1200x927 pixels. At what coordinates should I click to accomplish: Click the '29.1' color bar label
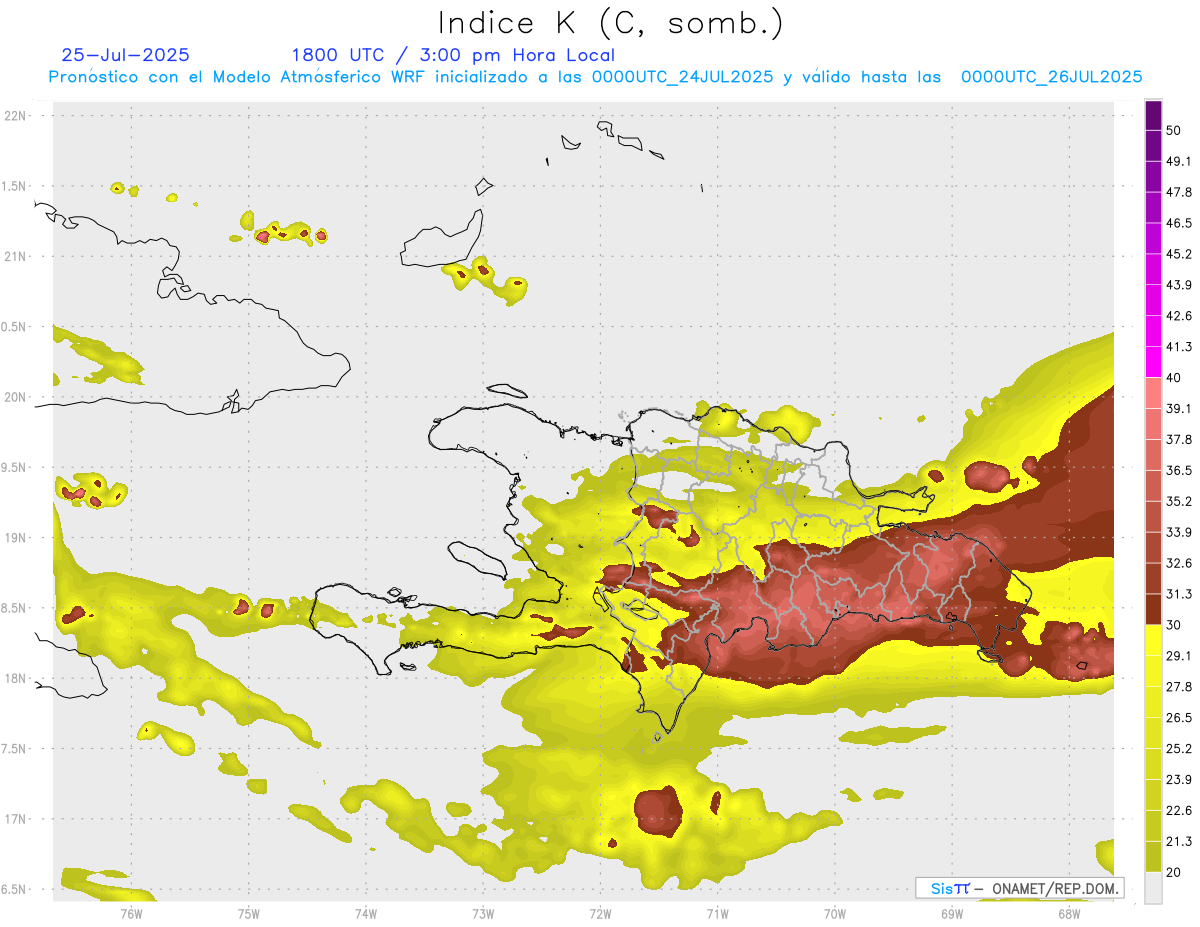tap(1178, 656)
